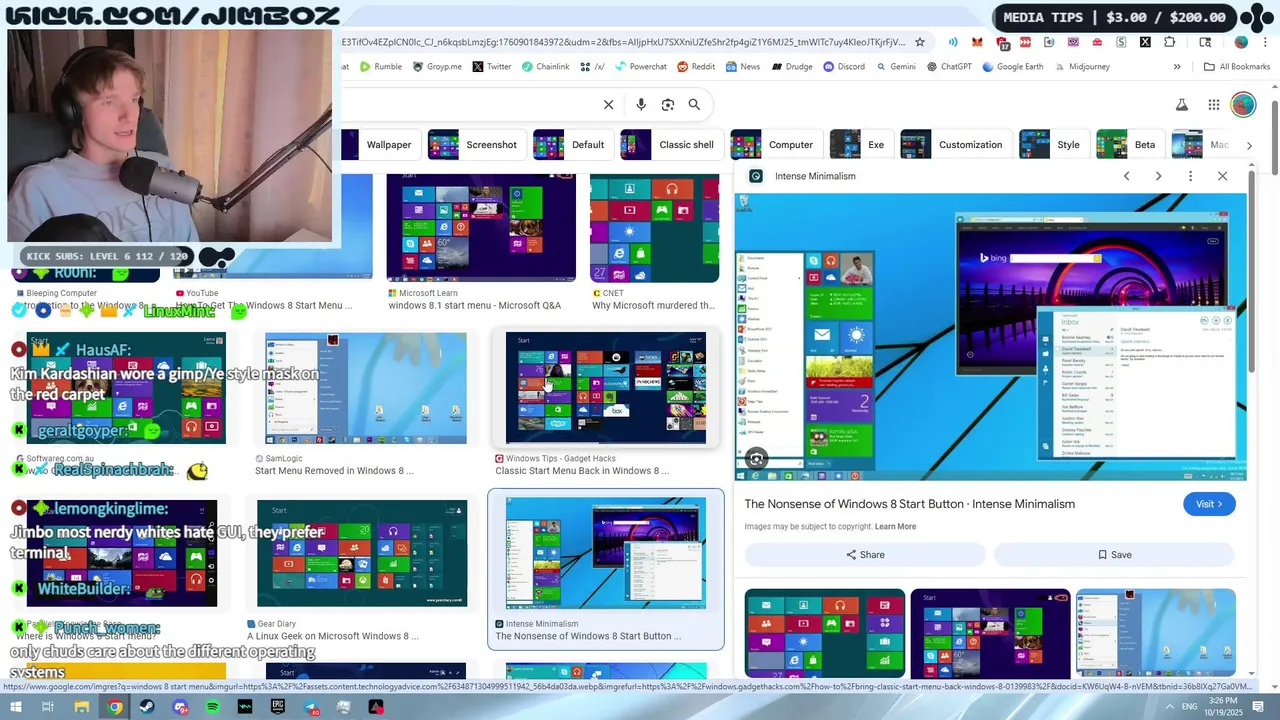Screen dimensions: 1280x720
Task: Share the previewed image
Action: pos(865,555)
